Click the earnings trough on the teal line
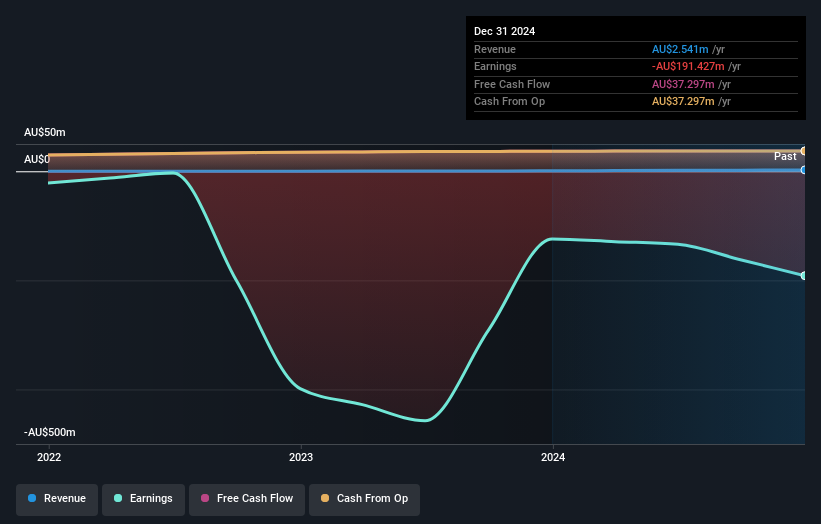Viewport: 821px width, 524px height. tap(425, 420)
